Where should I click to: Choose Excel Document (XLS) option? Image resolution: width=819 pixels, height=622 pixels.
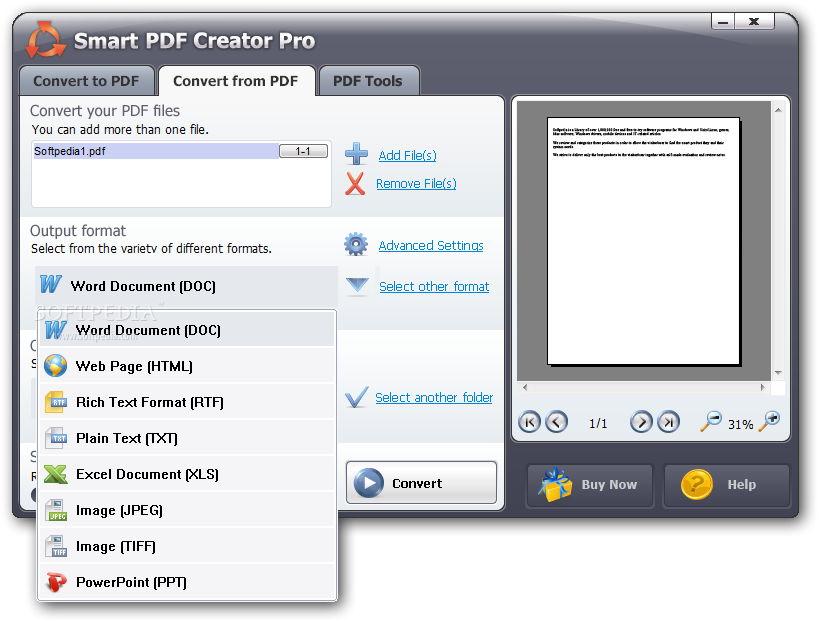187,474
